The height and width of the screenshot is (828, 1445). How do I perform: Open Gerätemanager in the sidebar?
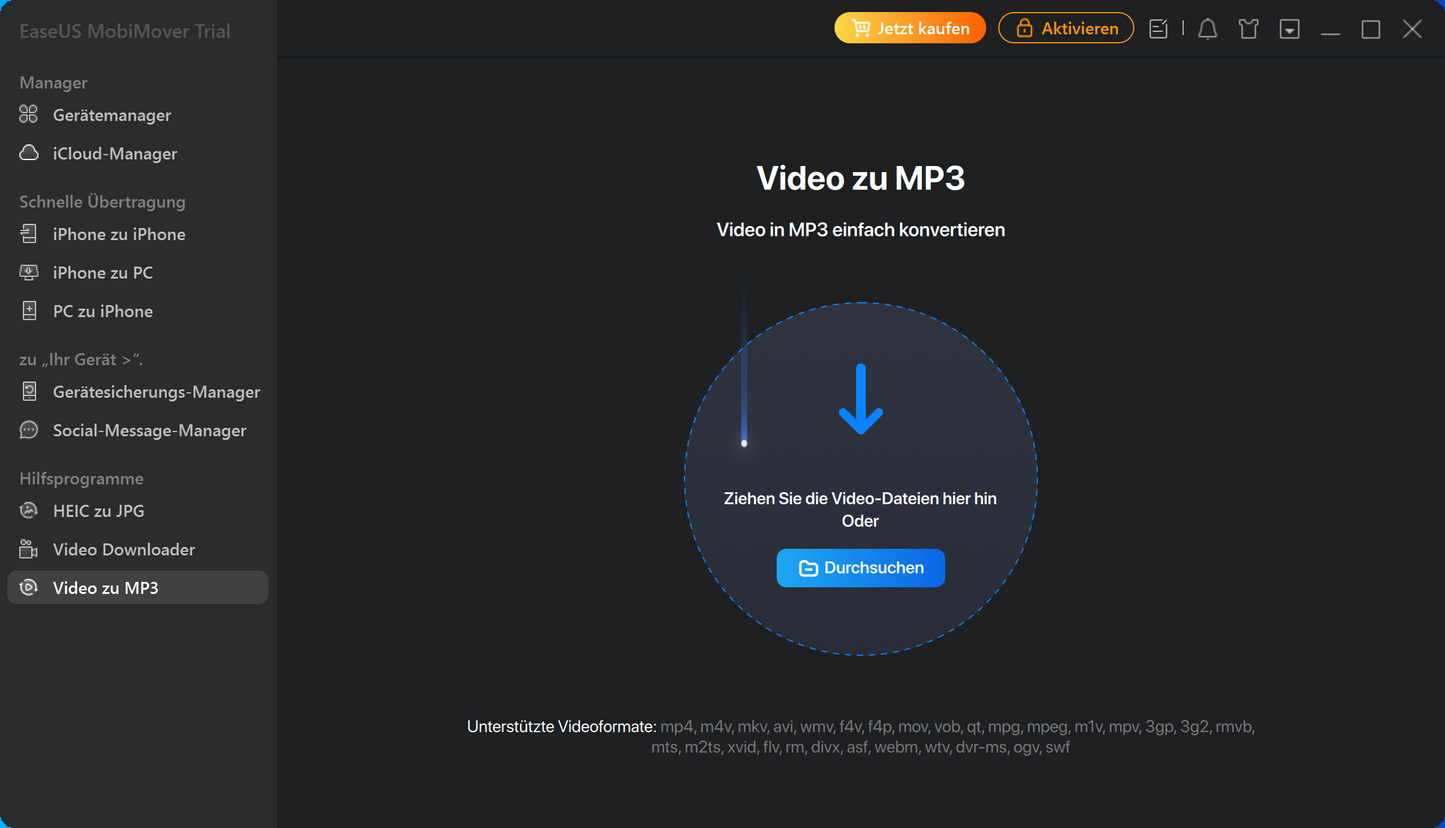(111, 115)
